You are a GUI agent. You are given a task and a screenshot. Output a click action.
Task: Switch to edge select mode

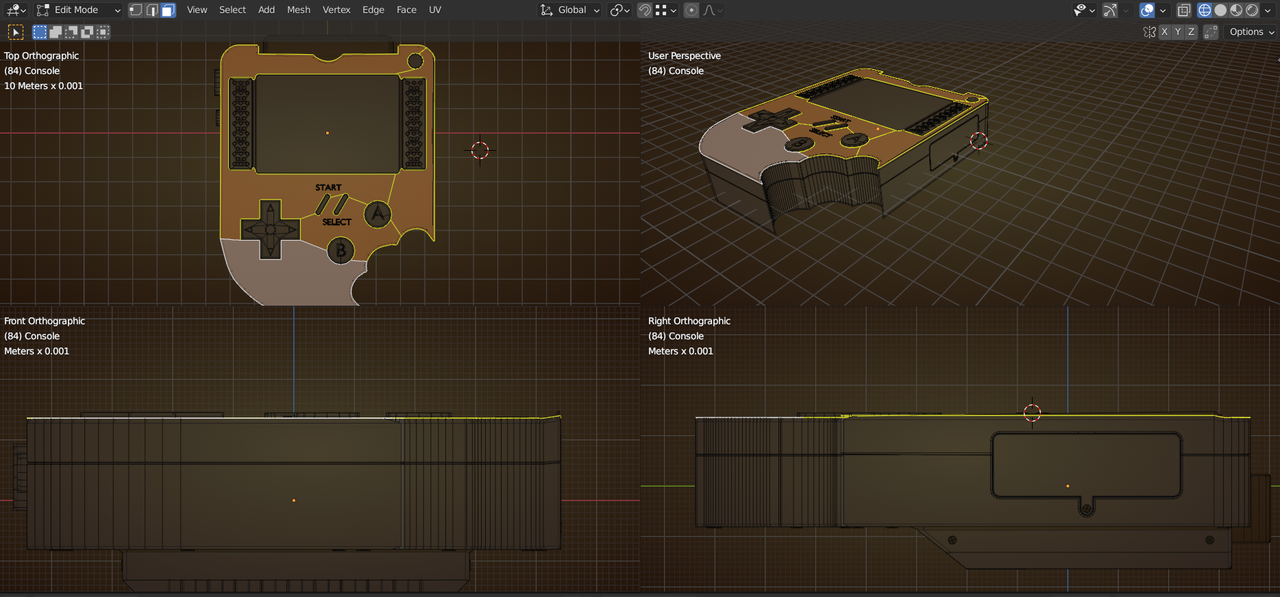pos(152,10)
